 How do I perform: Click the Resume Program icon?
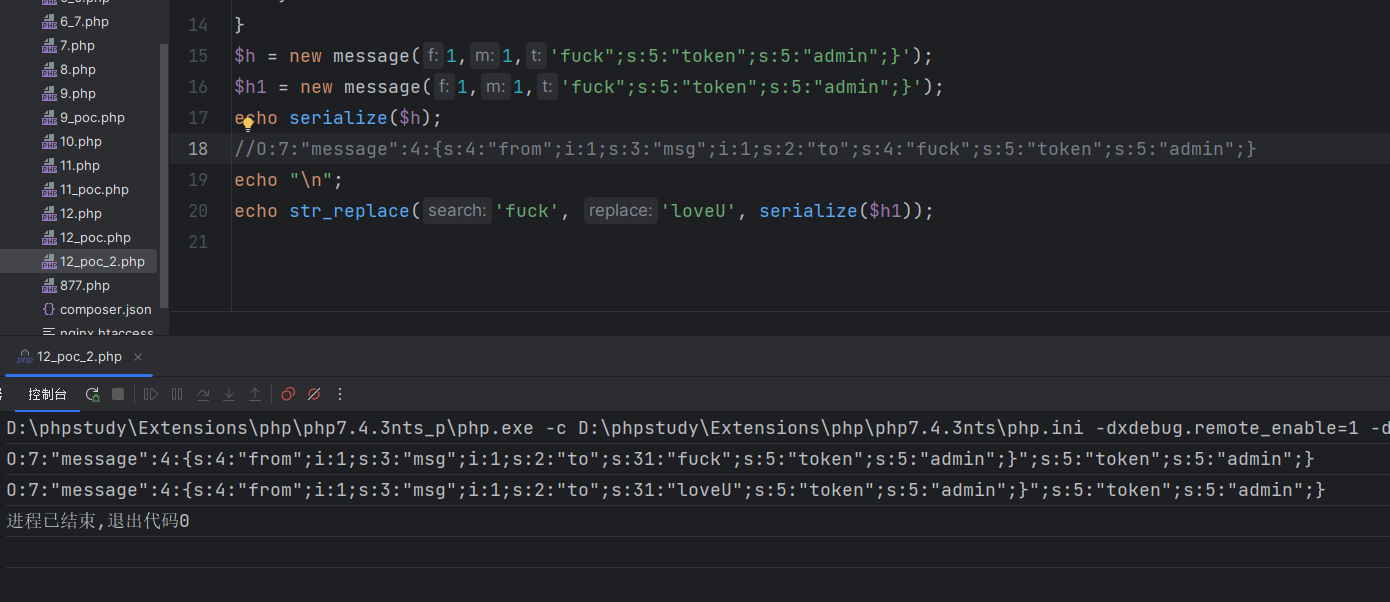click(x=152, y=394)
